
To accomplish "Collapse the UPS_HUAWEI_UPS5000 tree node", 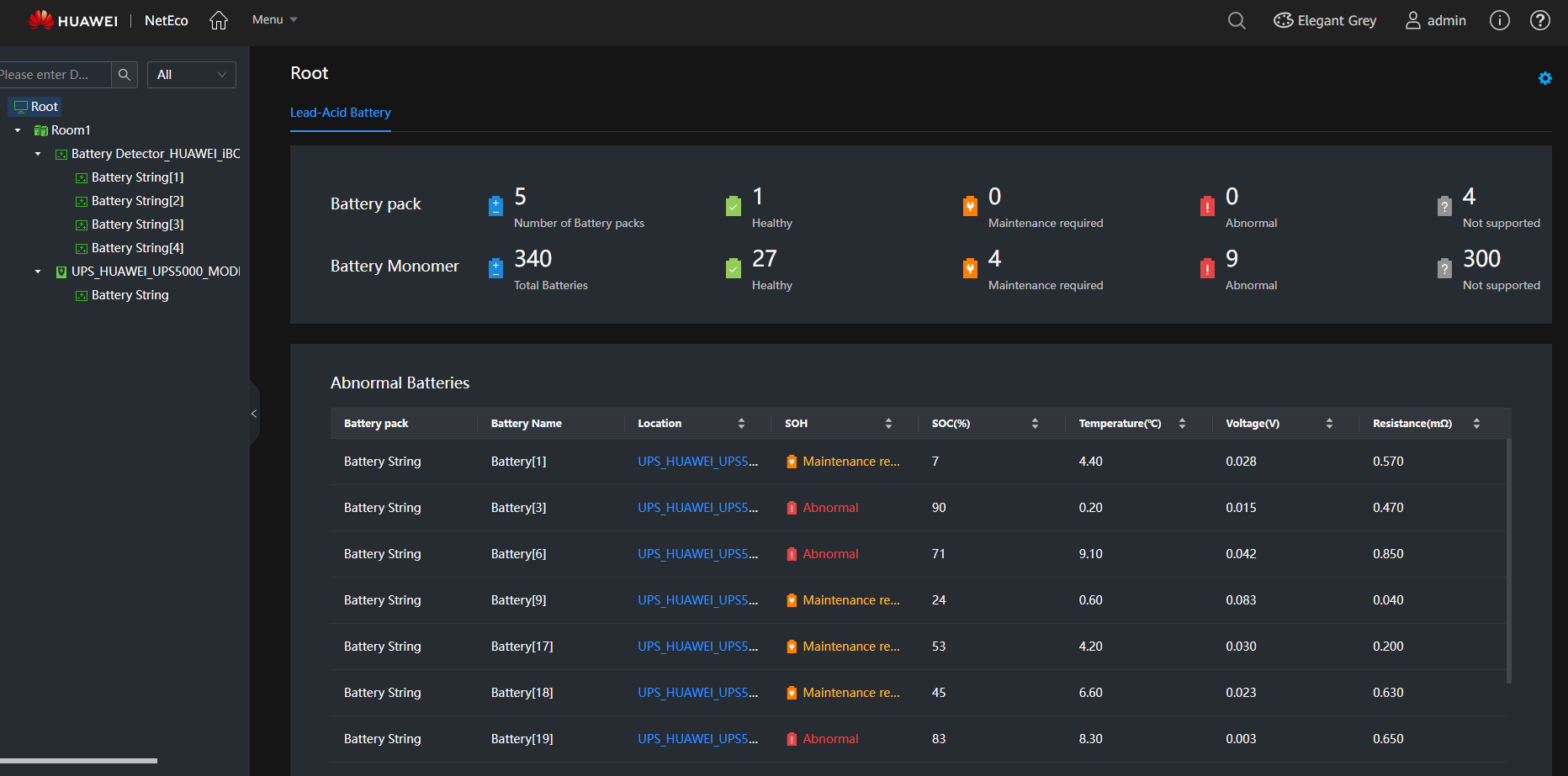I will pos(38,272).
